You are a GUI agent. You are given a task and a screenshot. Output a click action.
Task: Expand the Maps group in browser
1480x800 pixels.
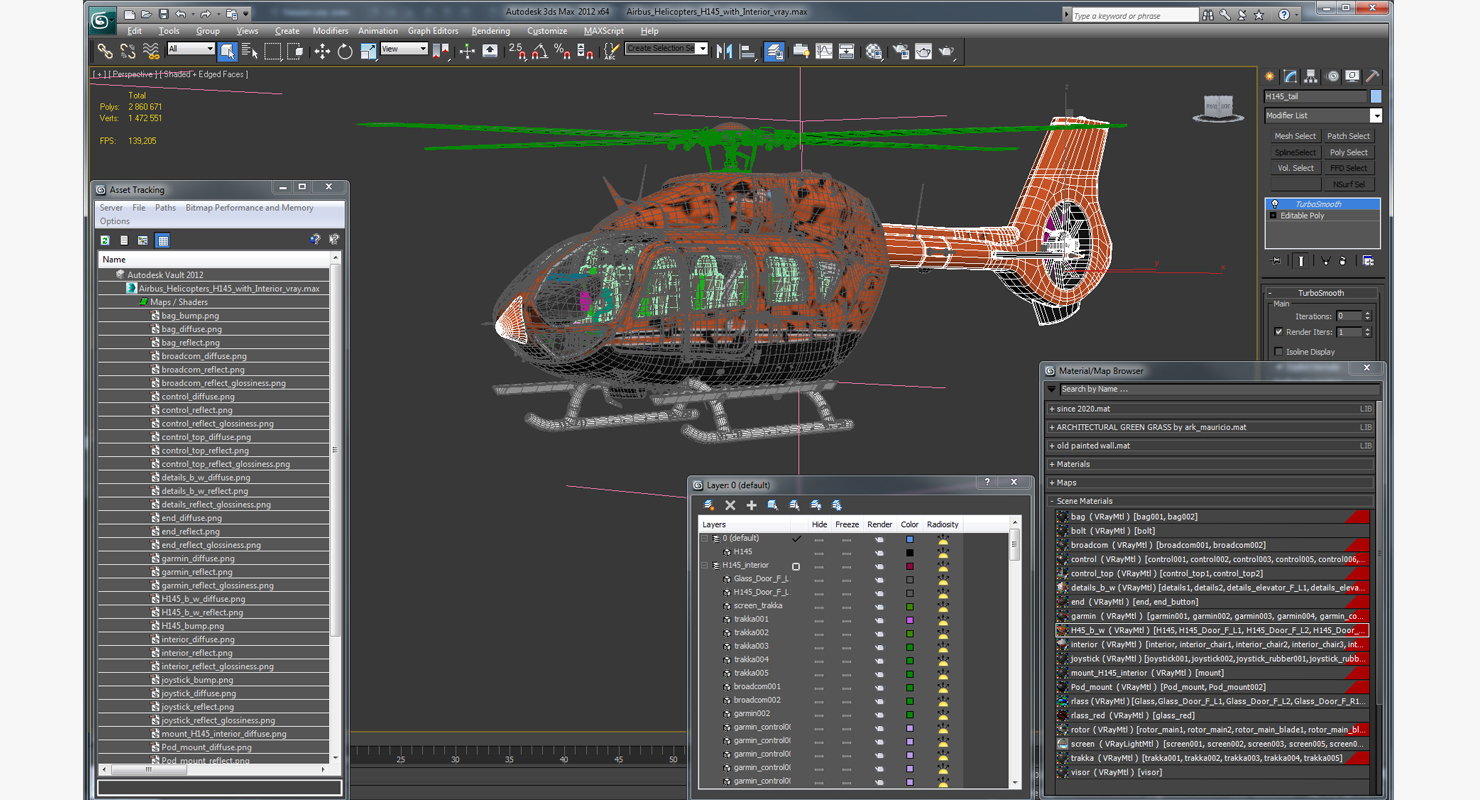coord(1052,483)
